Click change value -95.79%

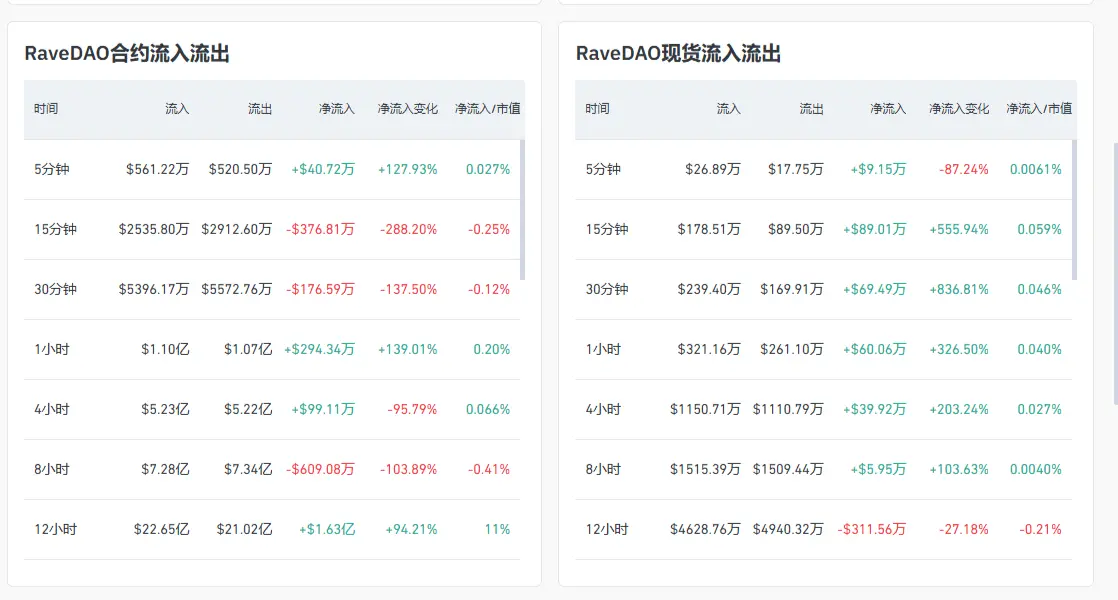click(412, 409)
